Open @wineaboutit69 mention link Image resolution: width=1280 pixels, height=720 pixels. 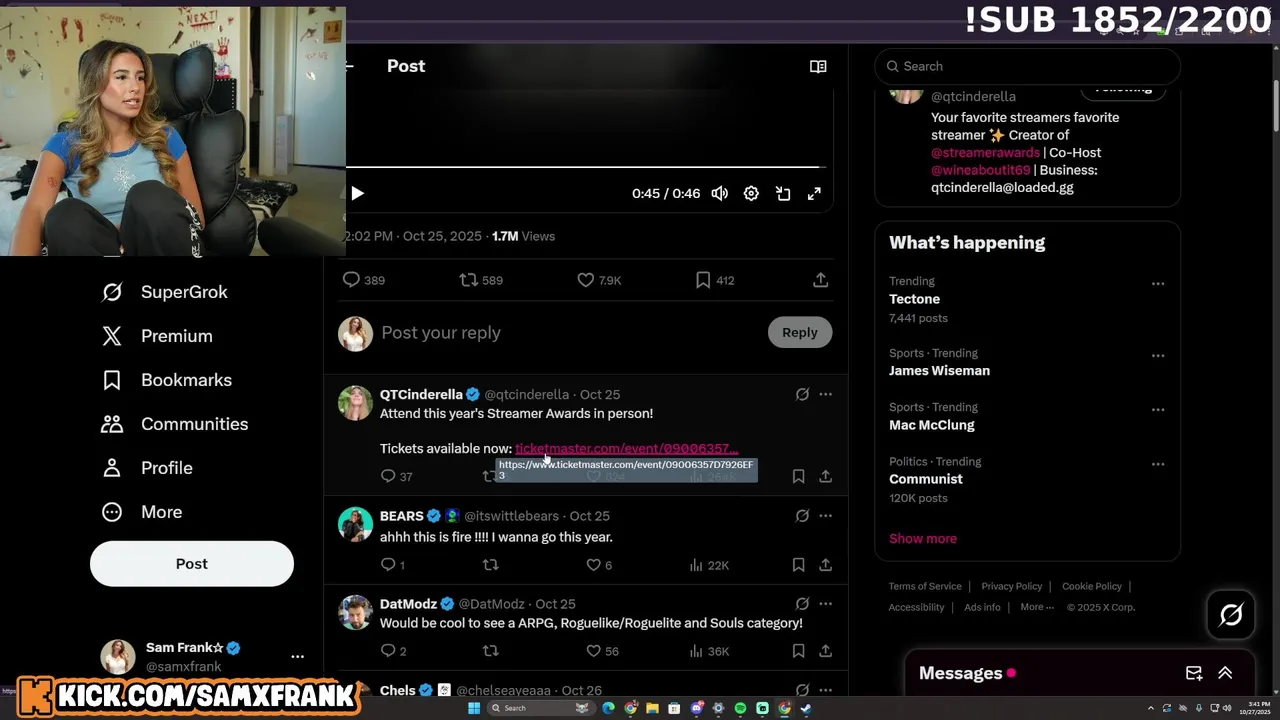tap(980, 170)
